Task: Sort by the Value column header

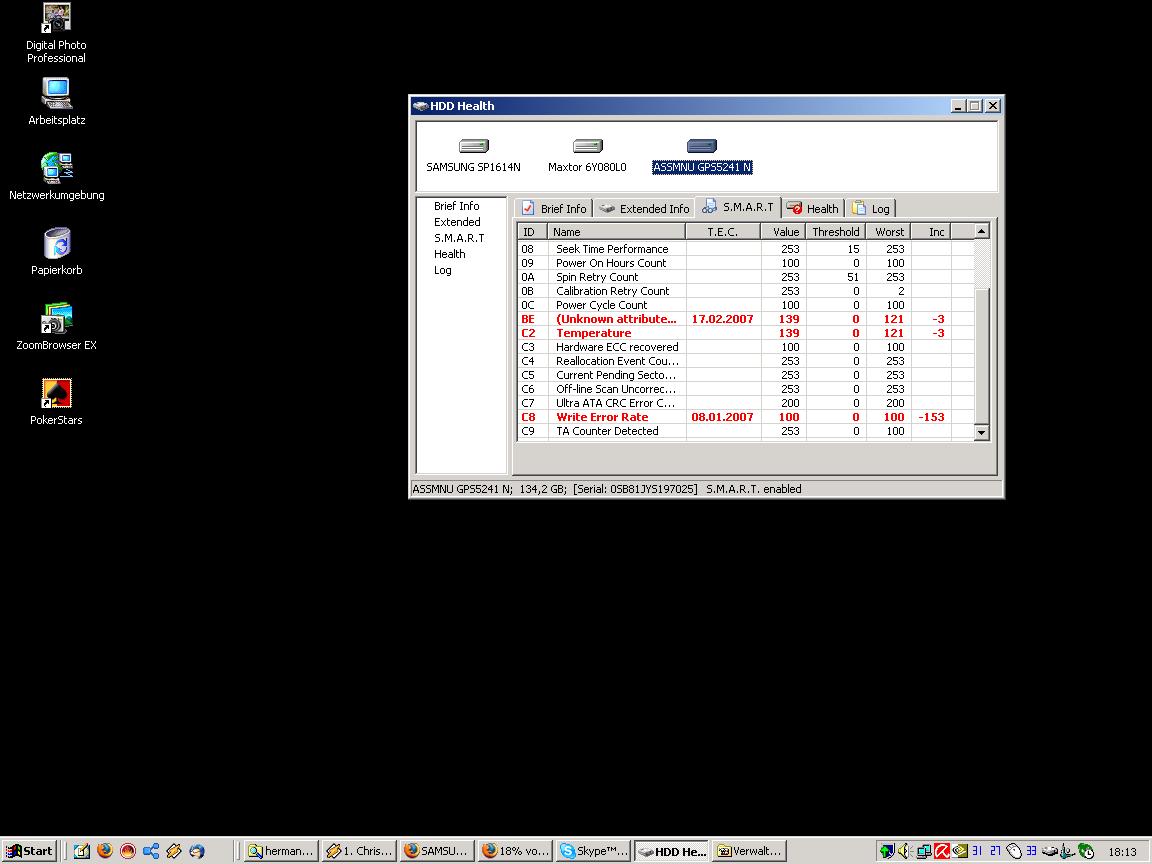Action: point(783,231)
